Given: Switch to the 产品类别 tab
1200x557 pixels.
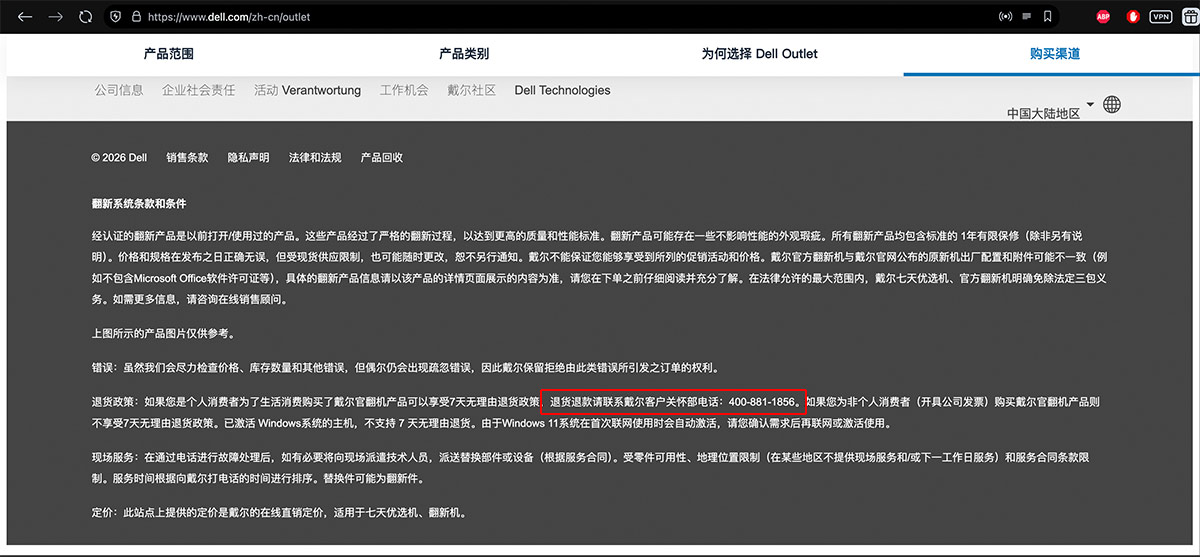Looking at the screenshot, I should [464, 54].
